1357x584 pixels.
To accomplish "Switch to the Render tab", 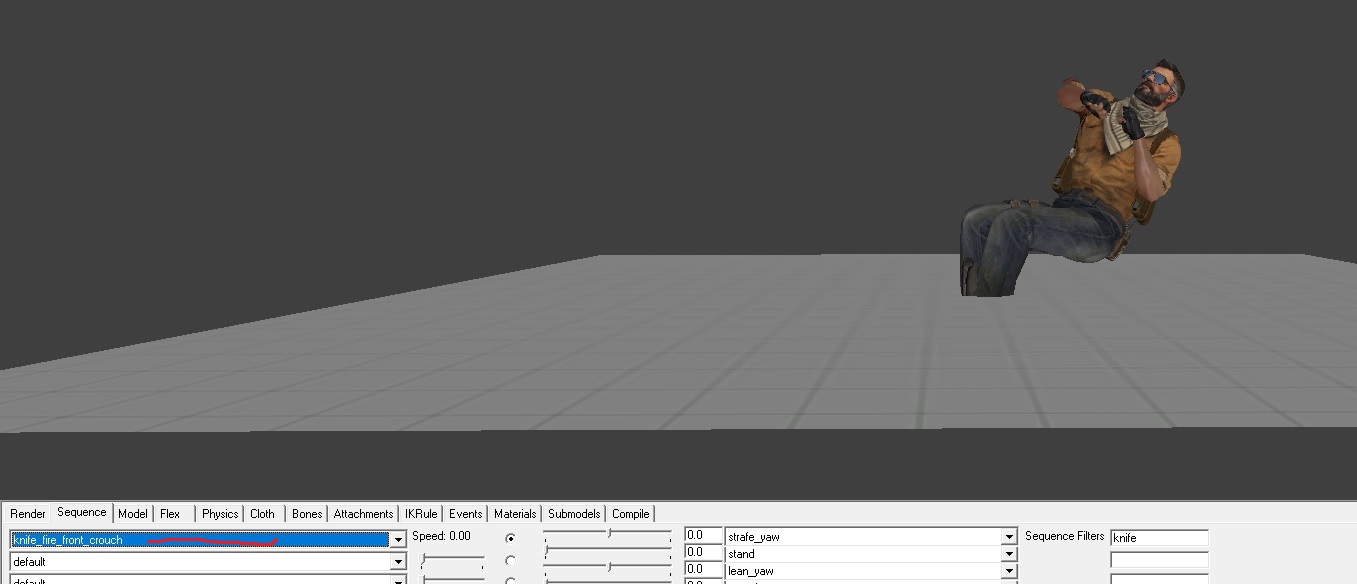I will pyautogui.click(x=28, y=514).
